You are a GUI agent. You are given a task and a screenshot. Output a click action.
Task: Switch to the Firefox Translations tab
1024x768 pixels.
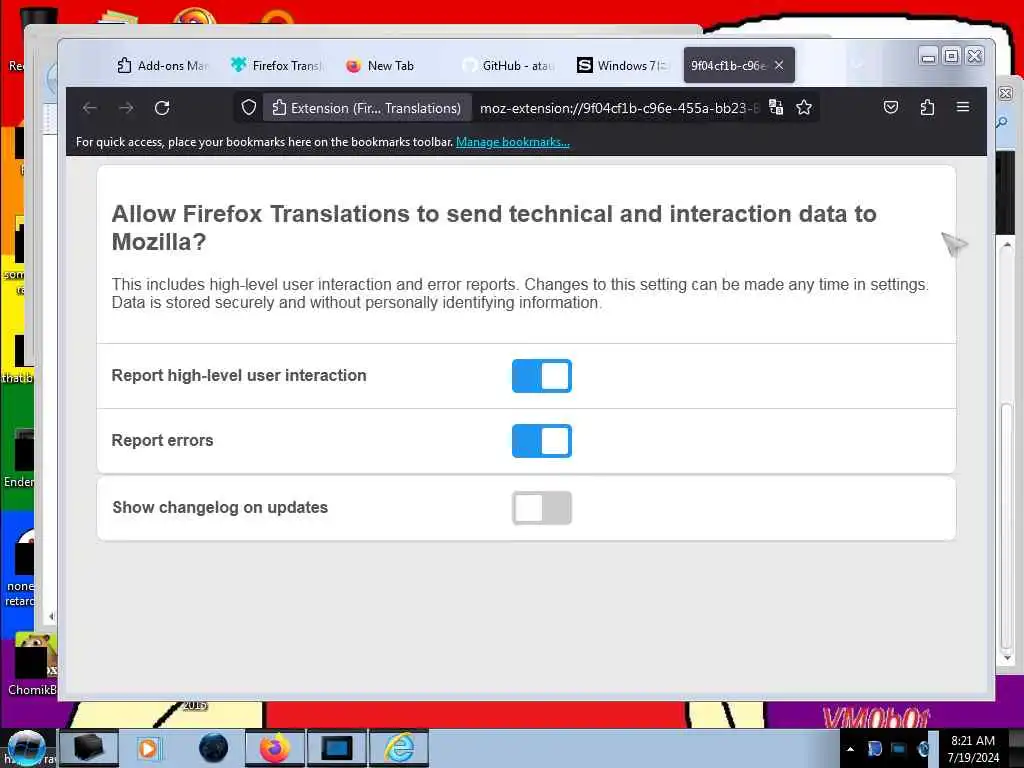pos(277,65)
